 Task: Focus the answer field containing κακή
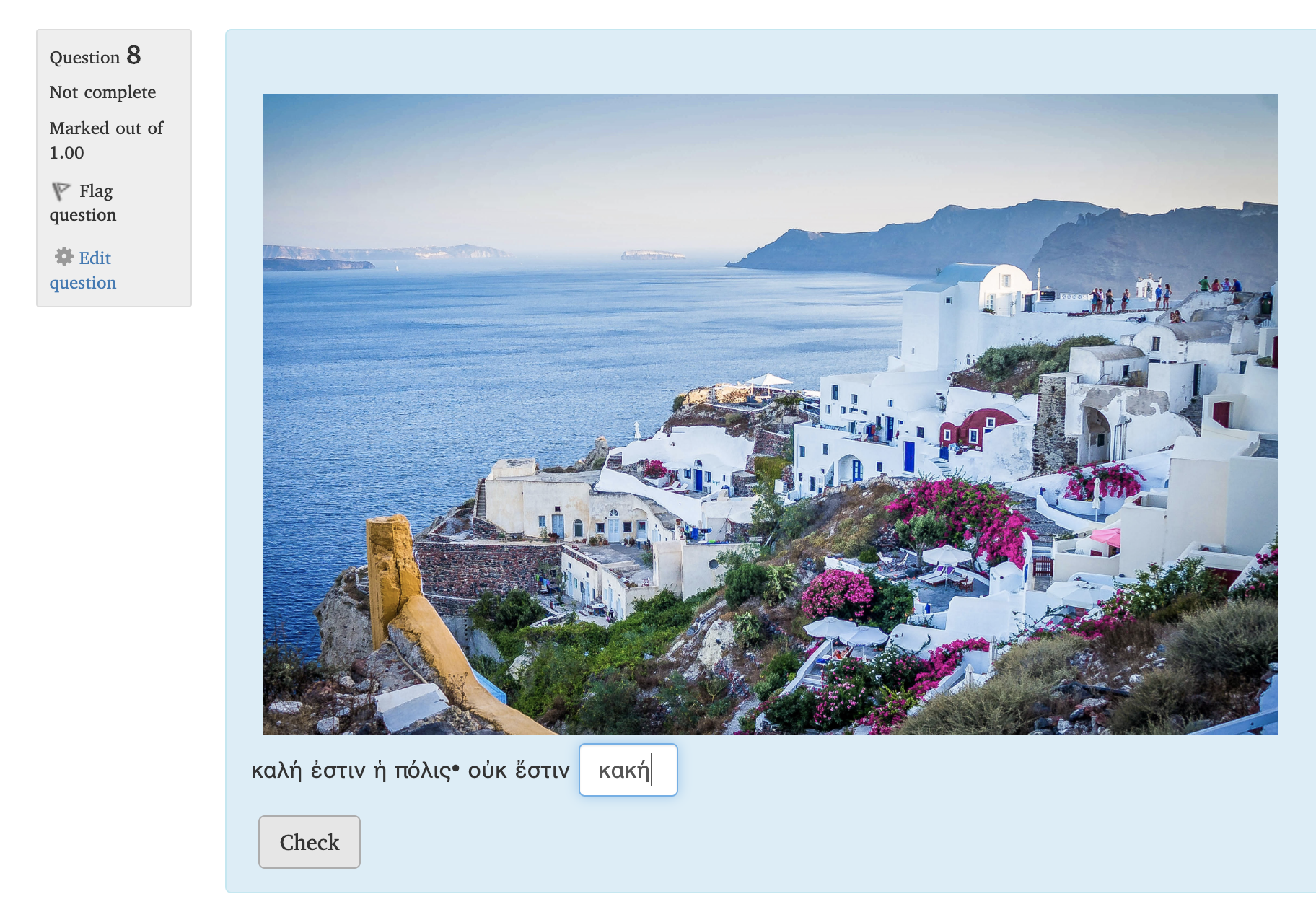(628, 770)
